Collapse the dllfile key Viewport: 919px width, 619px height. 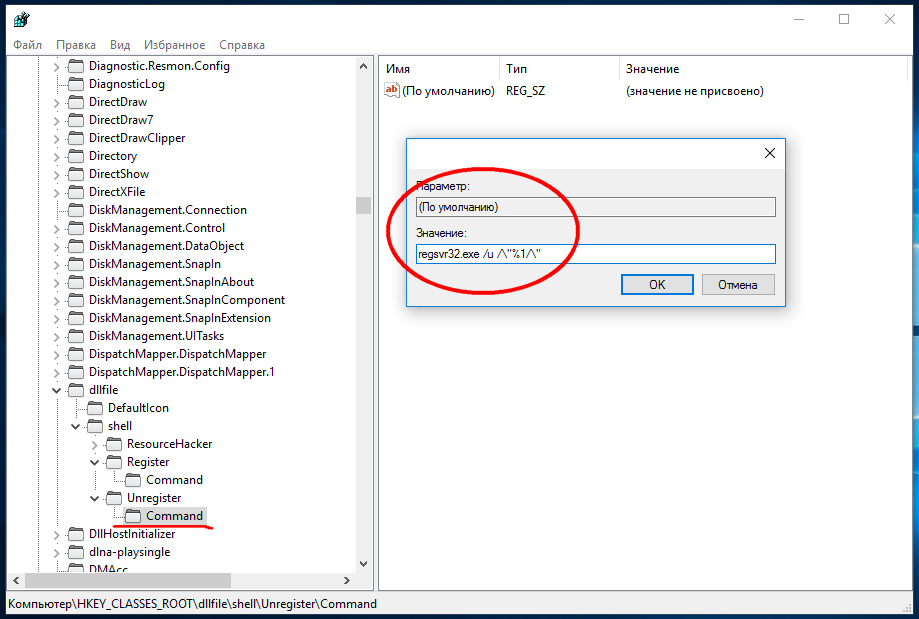[x=56, y=390]
